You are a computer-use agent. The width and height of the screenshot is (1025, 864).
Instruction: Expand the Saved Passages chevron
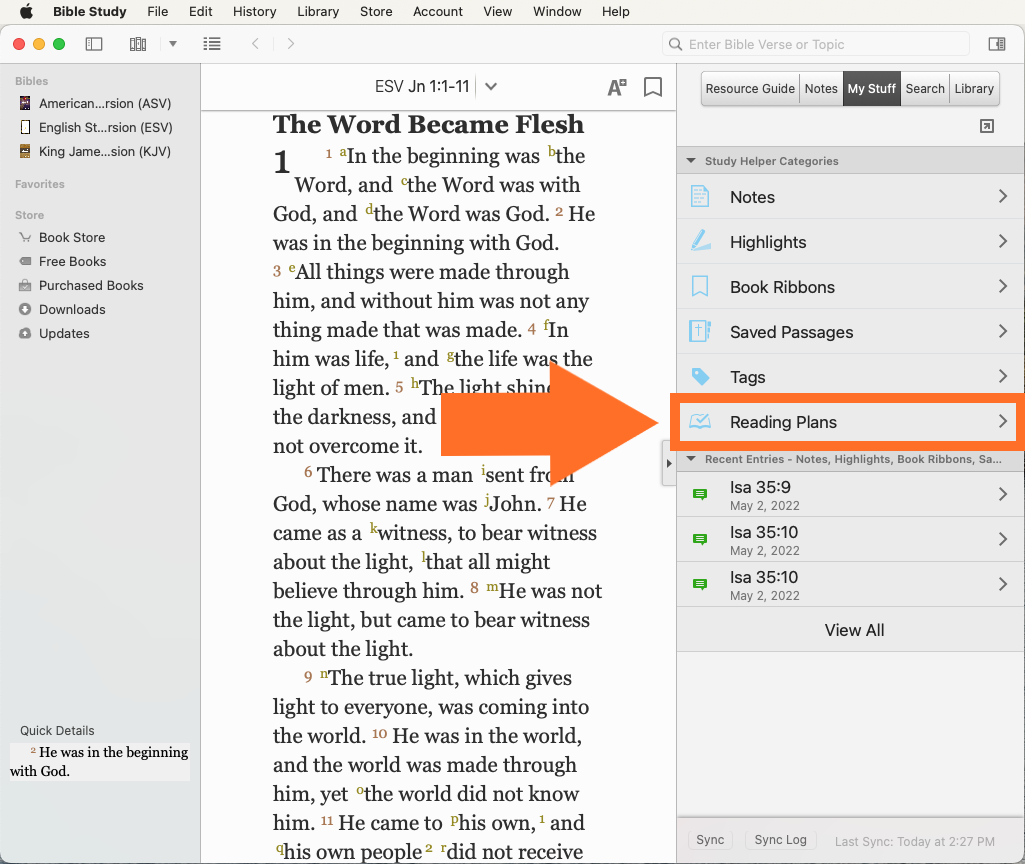(1003, 331)
